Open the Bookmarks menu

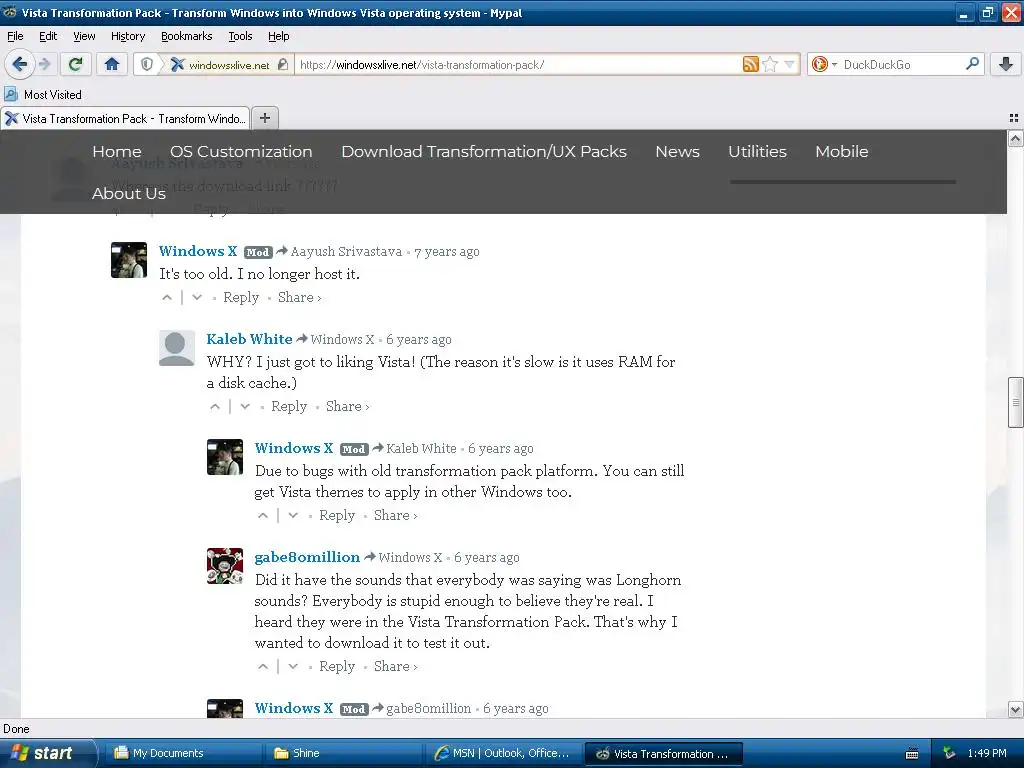click(x=187, y=37)
